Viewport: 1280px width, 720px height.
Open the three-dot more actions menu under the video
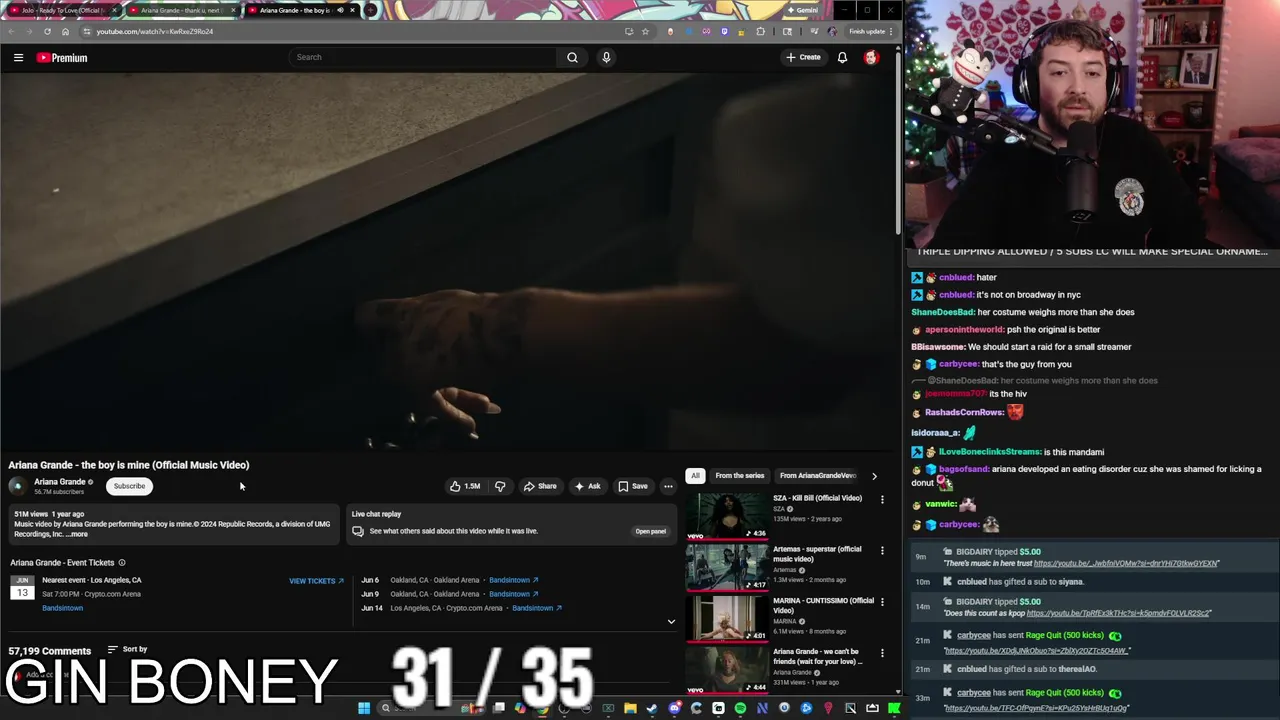tap(668, 486)
